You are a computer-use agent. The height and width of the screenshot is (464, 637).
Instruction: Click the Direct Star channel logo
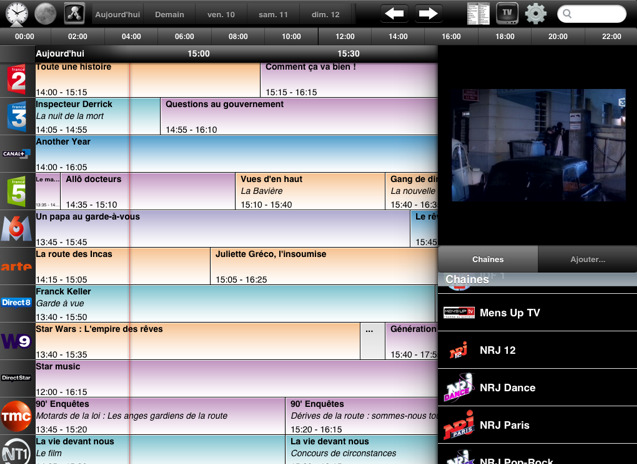pyautogui.click(x=16, y=378)
